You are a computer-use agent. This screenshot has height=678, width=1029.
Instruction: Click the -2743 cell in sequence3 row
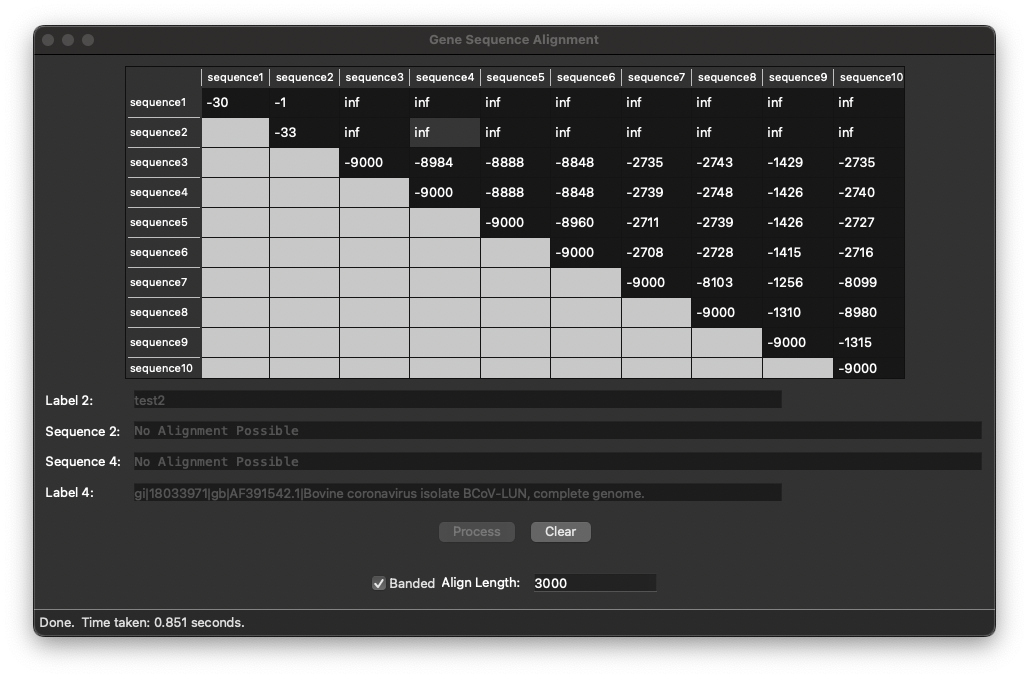coord(727,162)
